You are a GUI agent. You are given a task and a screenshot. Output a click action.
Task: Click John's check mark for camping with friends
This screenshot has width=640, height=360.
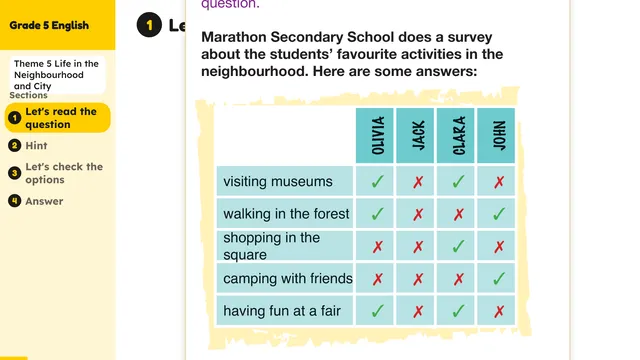[499, 279]
